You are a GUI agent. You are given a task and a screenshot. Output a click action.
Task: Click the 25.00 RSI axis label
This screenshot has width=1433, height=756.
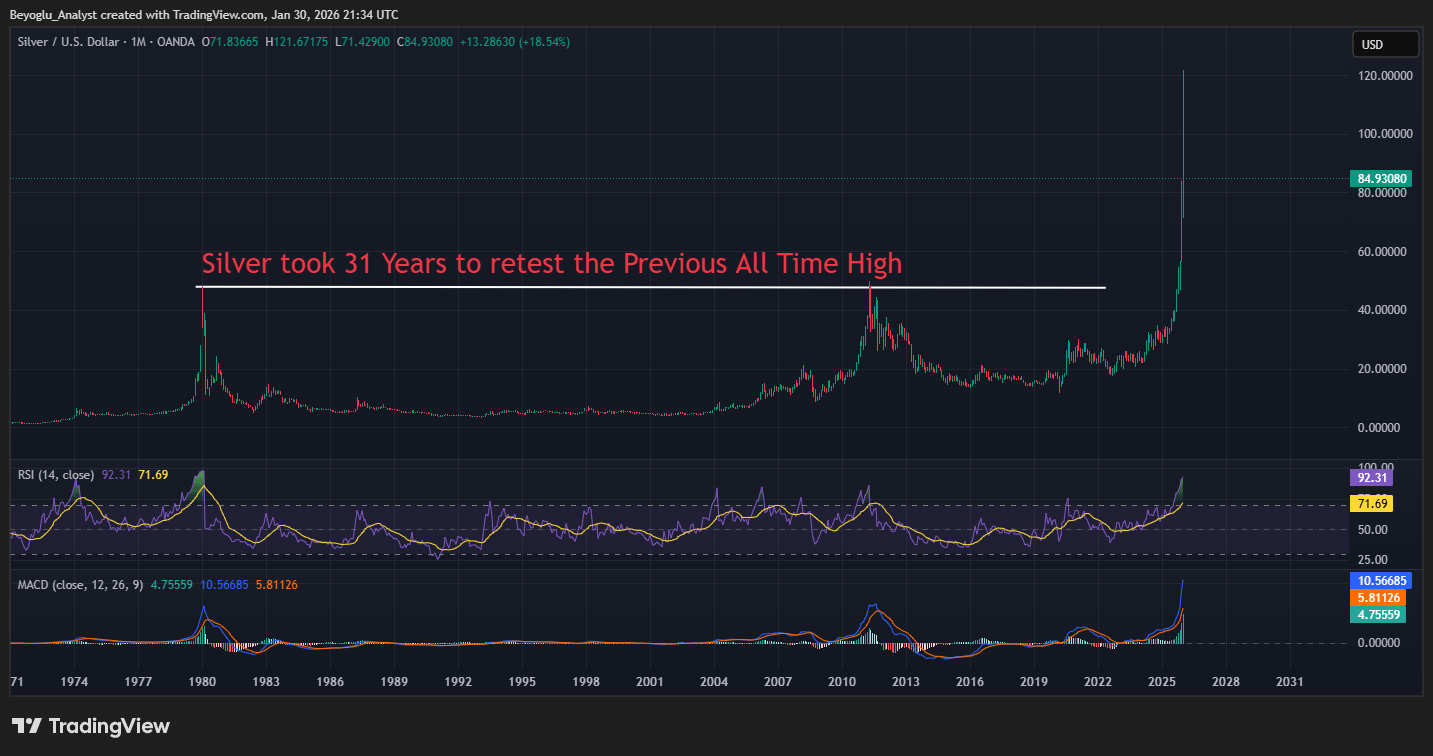[x=1370, y=560]
